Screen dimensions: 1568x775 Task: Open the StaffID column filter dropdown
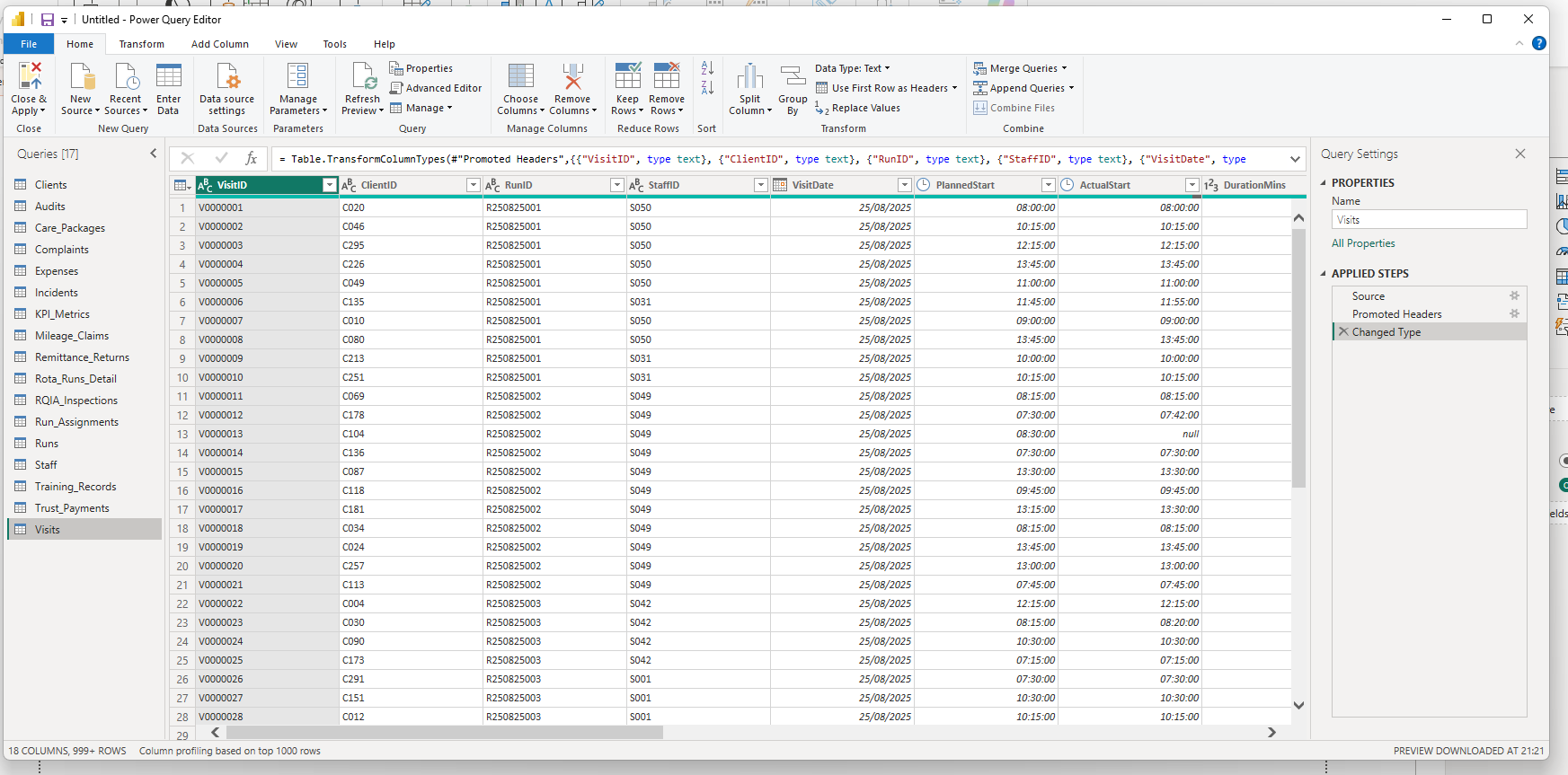(x=761, y=185)
